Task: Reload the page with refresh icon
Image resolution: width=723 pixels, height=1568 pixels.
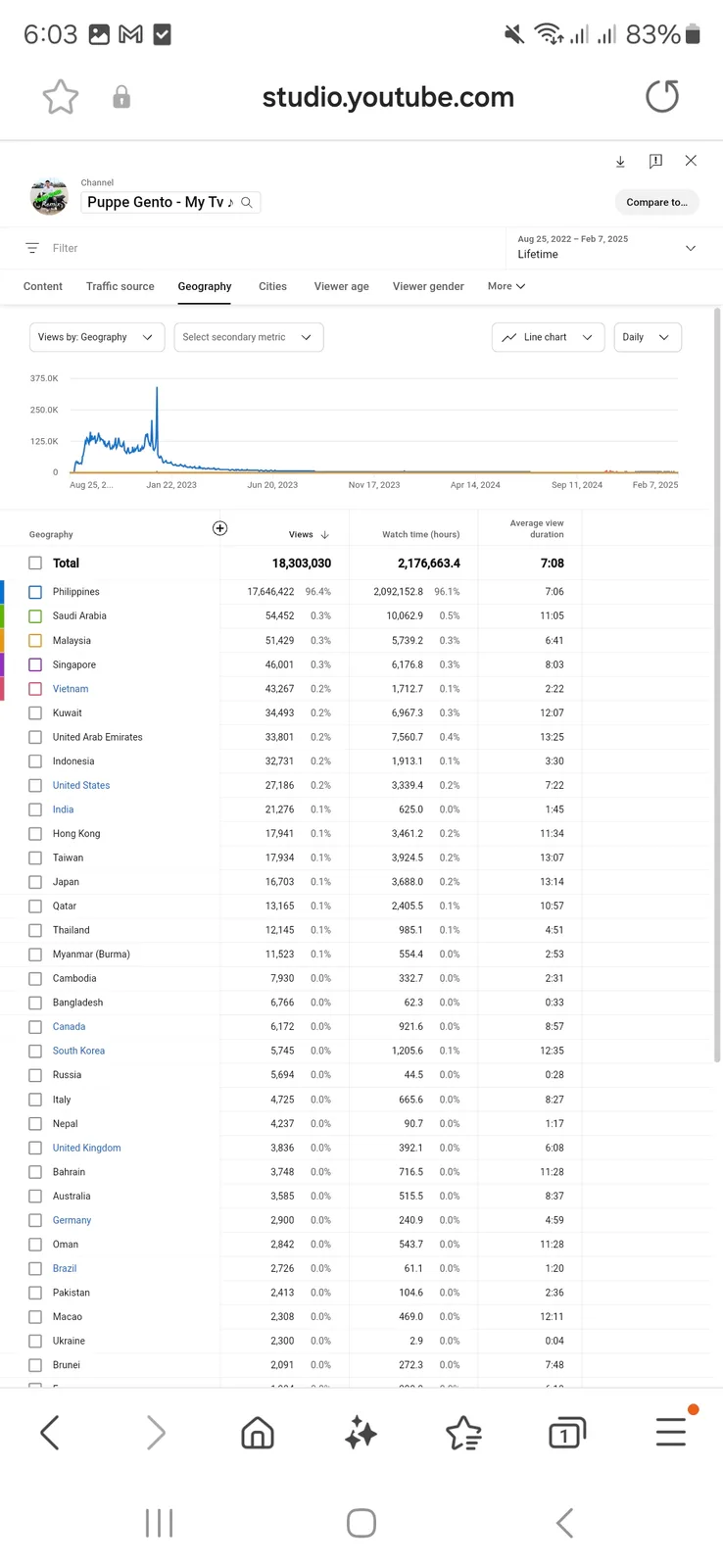Action: point(662,97)
